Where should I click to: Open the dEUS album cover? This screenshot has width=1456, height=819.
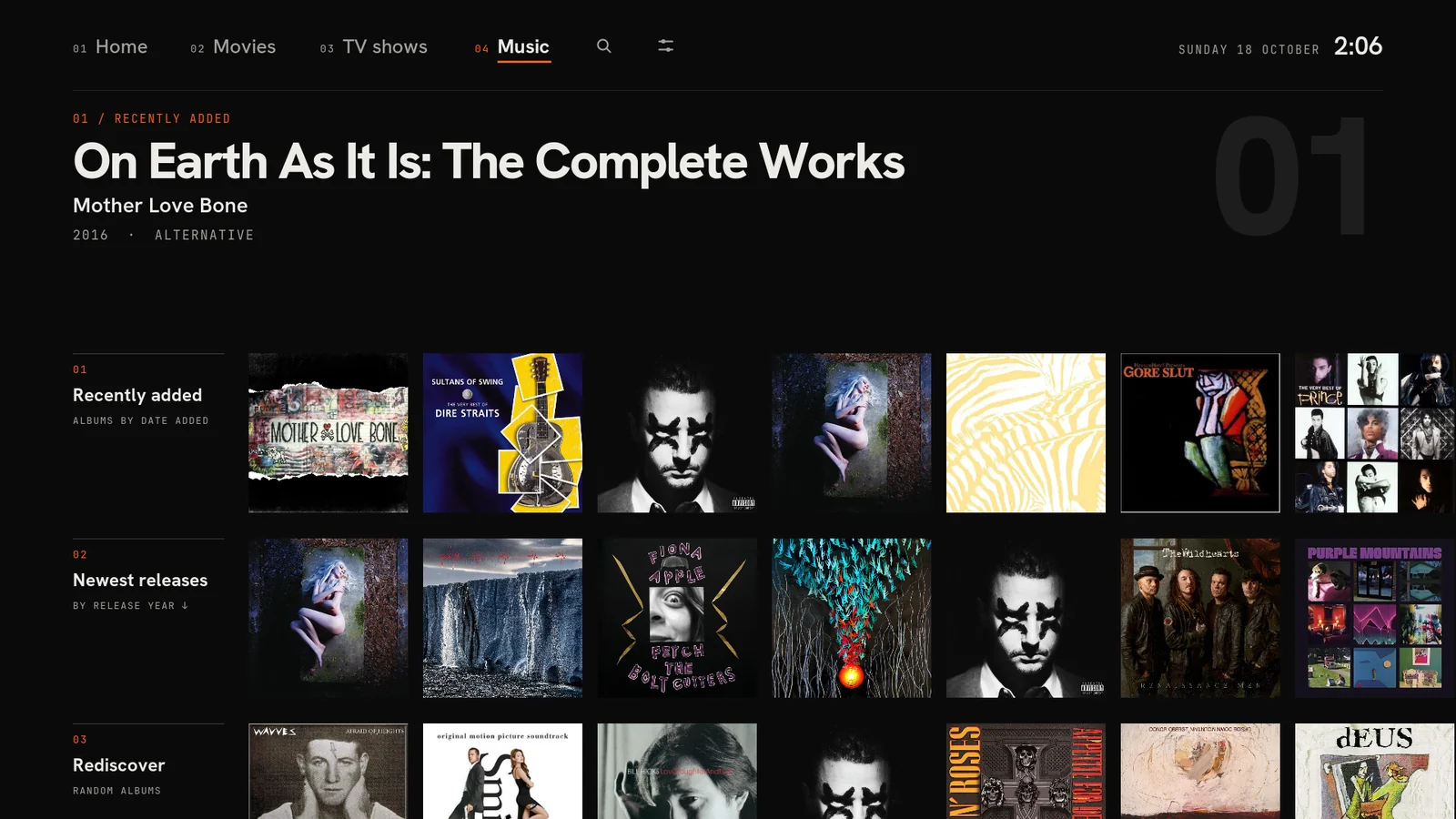(x=1375, y=772)
